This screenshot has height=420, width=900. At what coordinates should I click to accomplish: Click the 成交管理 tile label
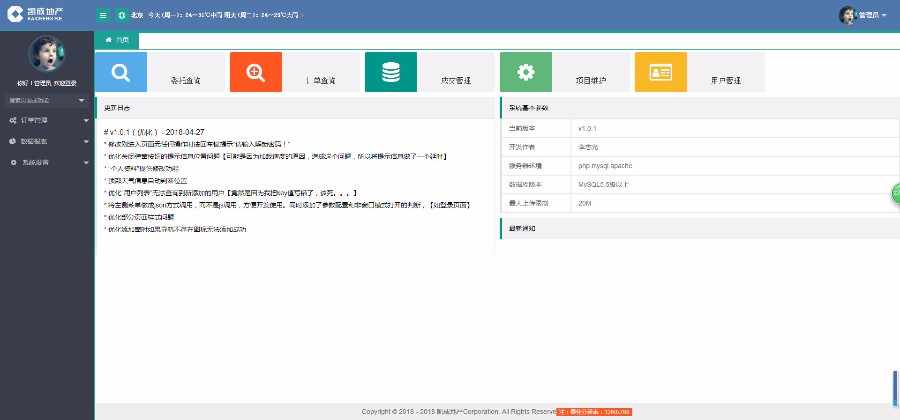[456, 81]
